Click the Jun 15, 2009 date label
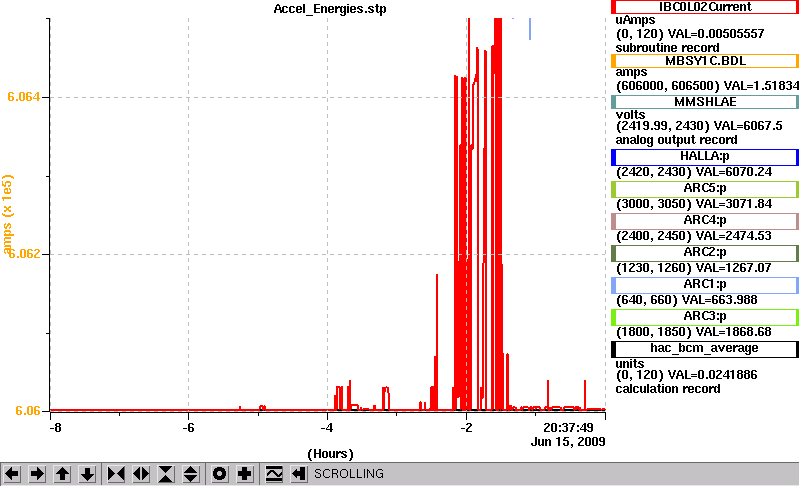 pos(568,441)
